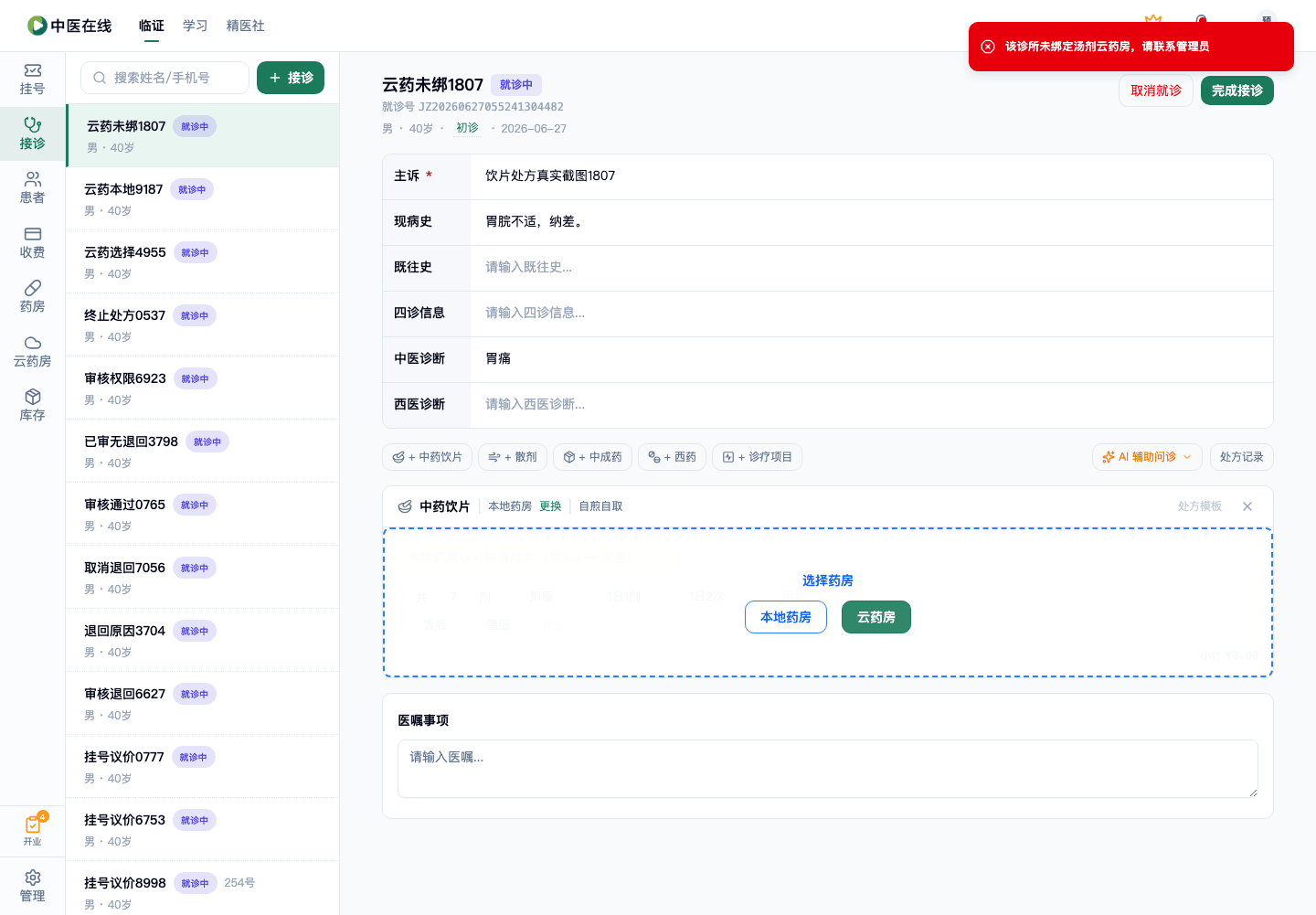This screenshot has height=915, width=1316.
Task: Click the 中医在线 logo
Action: click(x=69, y=26)
